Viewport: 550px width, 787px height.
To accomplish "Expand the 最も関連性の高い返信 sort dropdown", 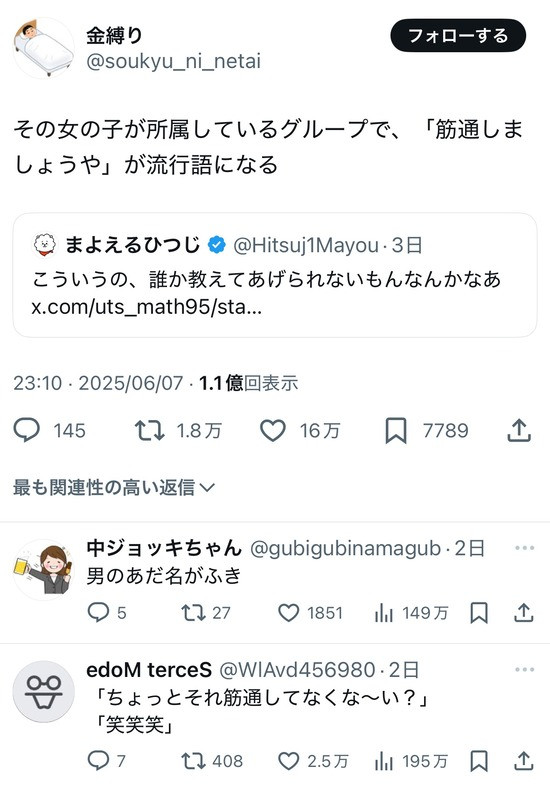I will tap(114, 487).
